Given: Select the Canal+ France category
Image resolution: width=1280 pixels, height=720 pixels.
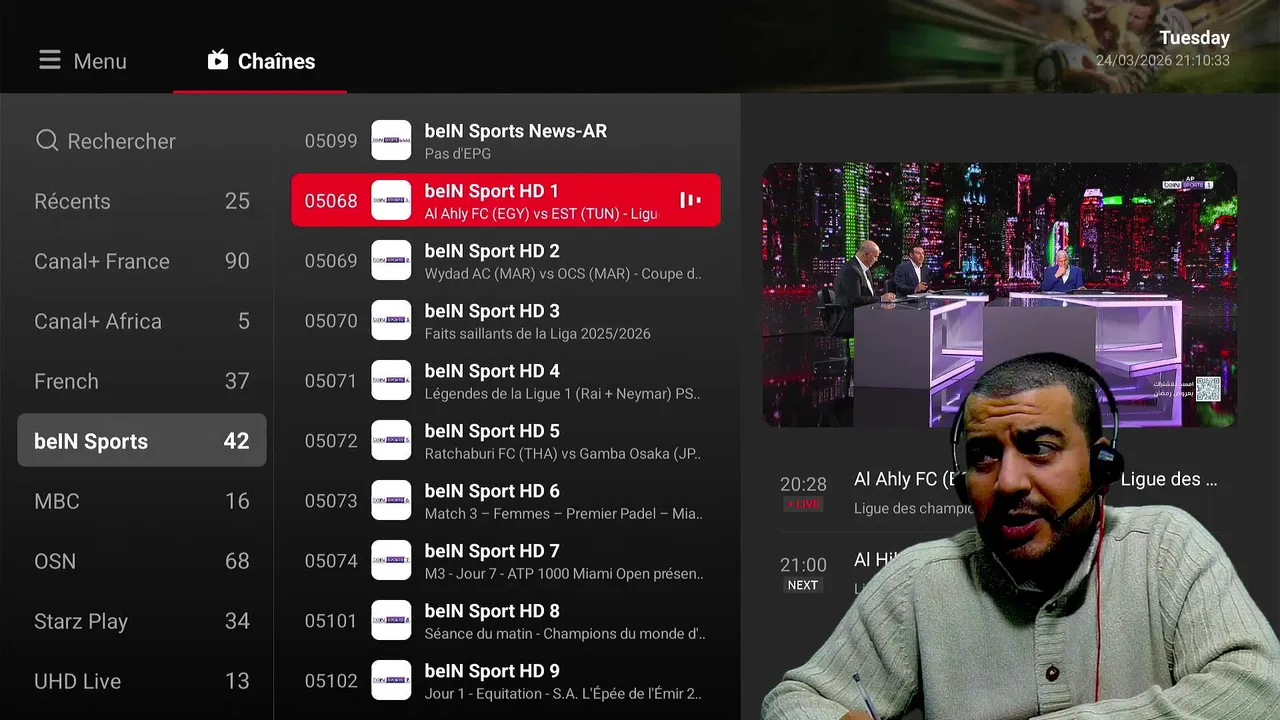Looking at the screenshot, I should pos(142,261).
